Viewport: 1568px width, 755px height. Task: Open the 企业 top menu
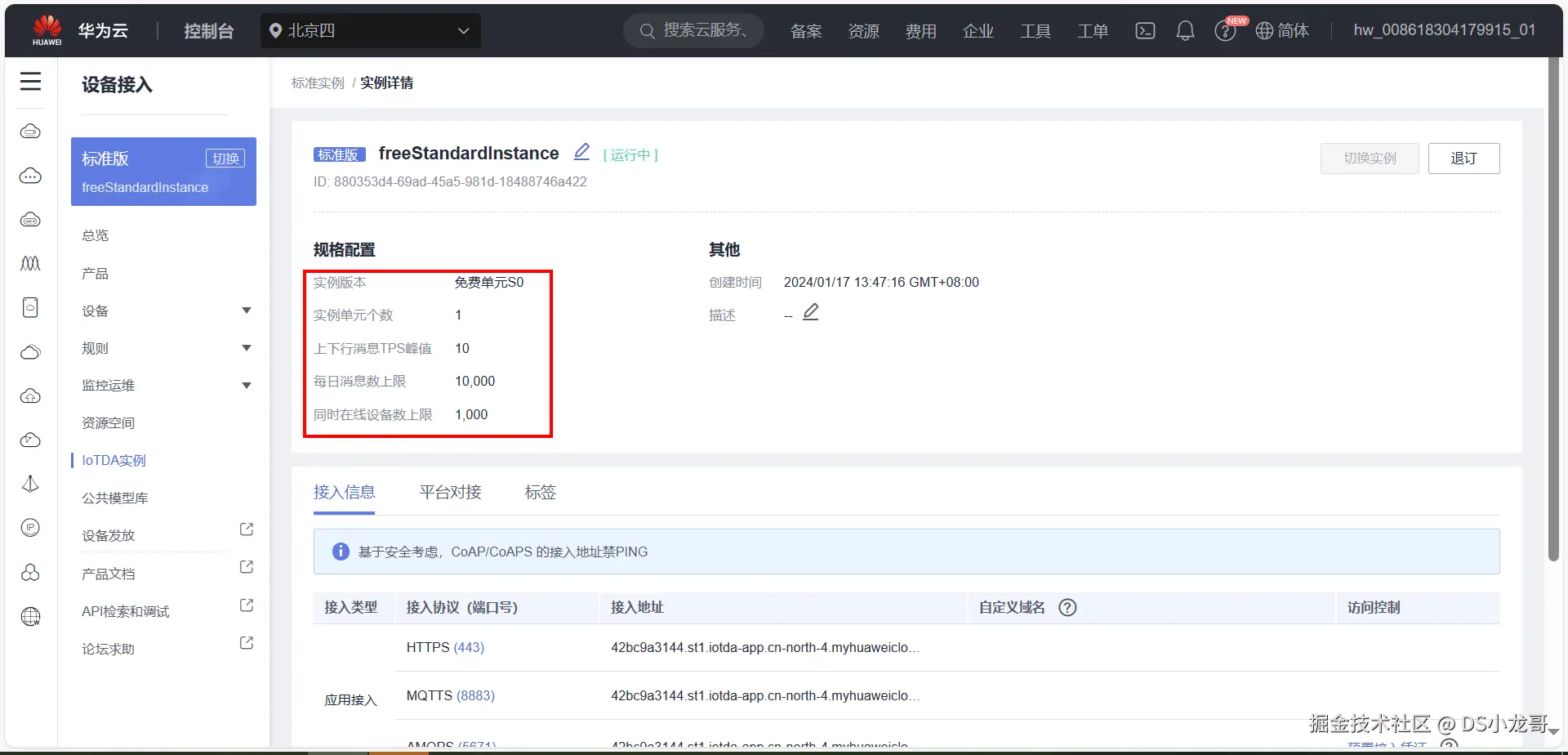coord(978,31)
